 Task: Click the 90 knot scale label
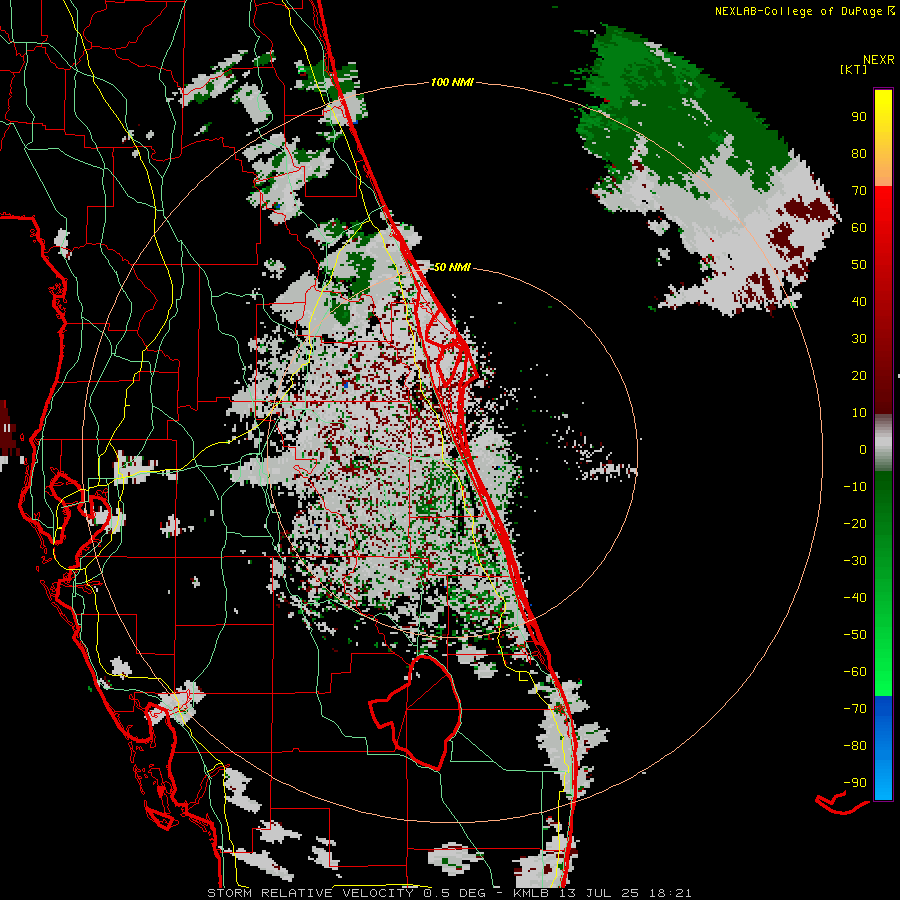point(859,117)
